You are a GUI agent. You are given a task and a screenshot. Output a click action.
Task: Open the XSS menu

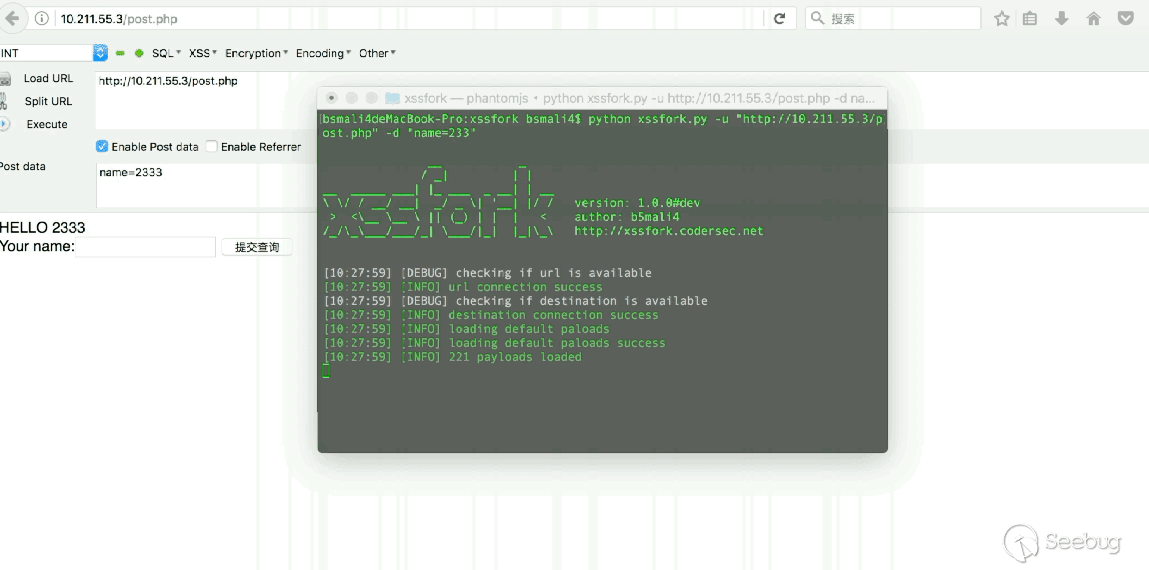(x=203, y=53)
